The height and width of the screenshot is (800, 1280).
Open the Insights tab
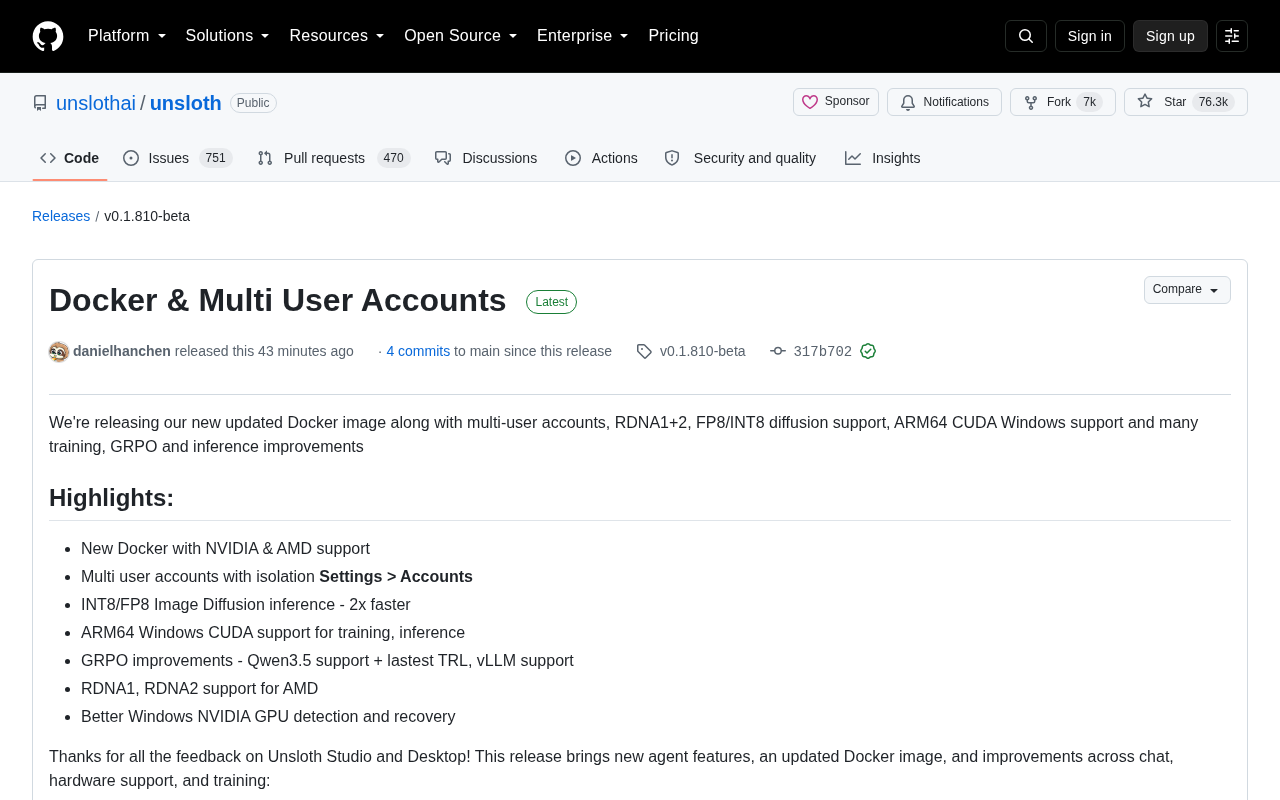point(883,158)
